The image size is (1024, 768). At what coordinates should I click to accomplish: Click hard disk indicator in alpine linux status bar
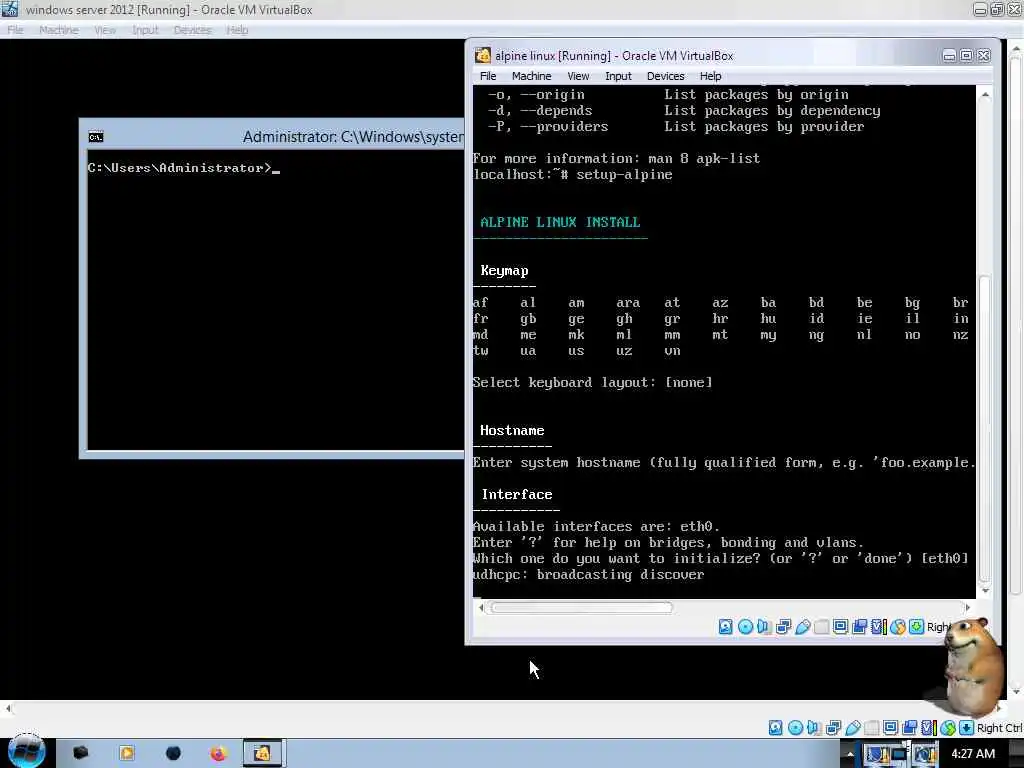click(x=726, y=627)
